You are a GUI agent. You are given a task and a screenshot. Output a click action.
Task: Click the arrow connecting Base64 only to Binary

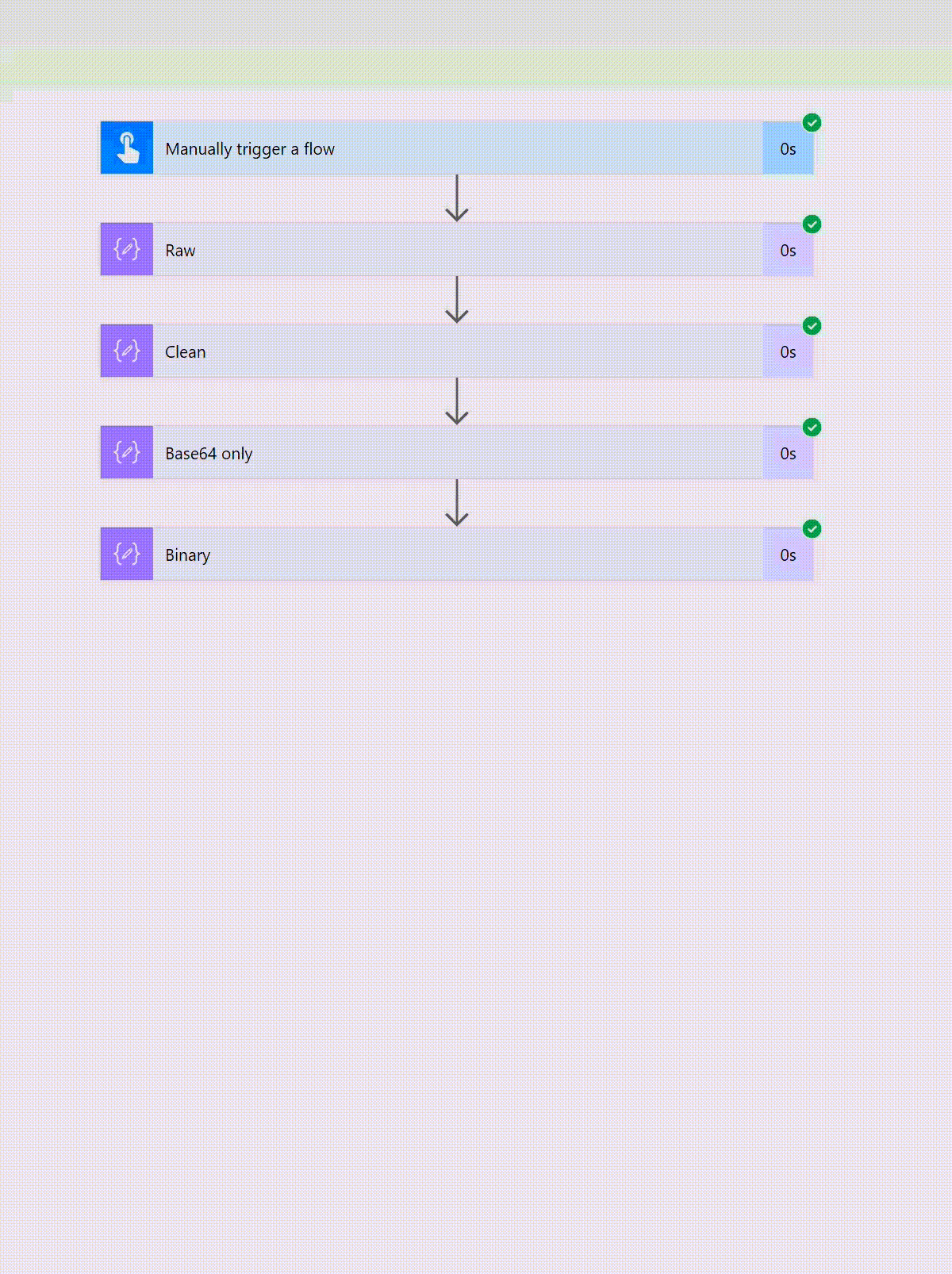pyautogui.click(x=456, y=501)
